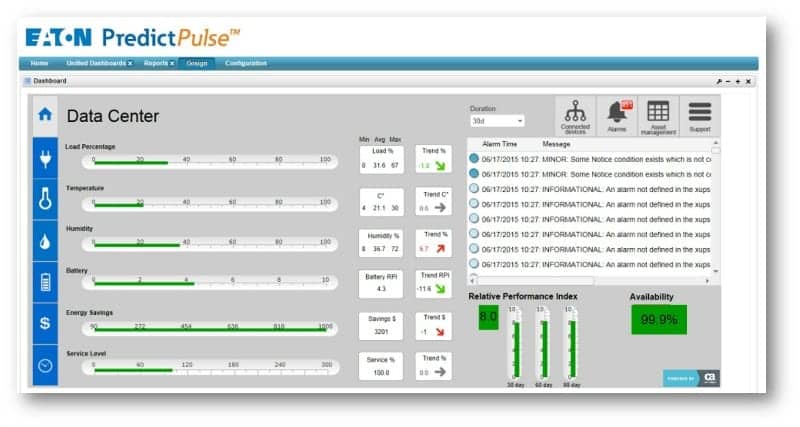800x427 pixels.
Task: Click the status circle of the second MINOR alarm
Action: click(474, 173)
